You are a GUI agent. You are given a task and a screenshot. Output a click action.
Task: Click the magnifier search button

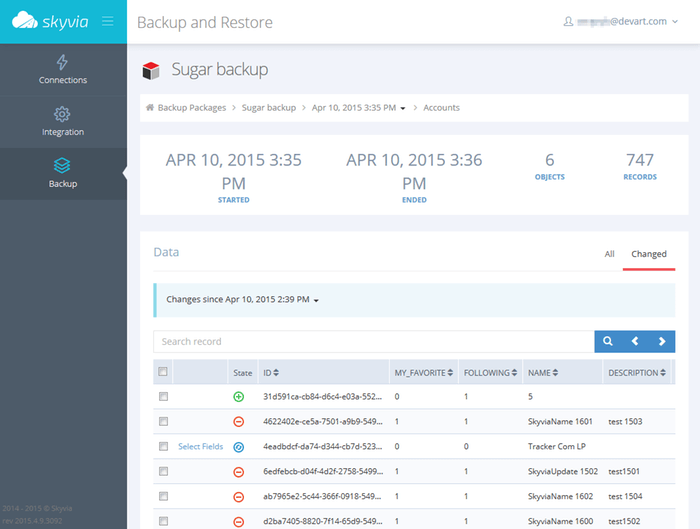click(608, 342)
